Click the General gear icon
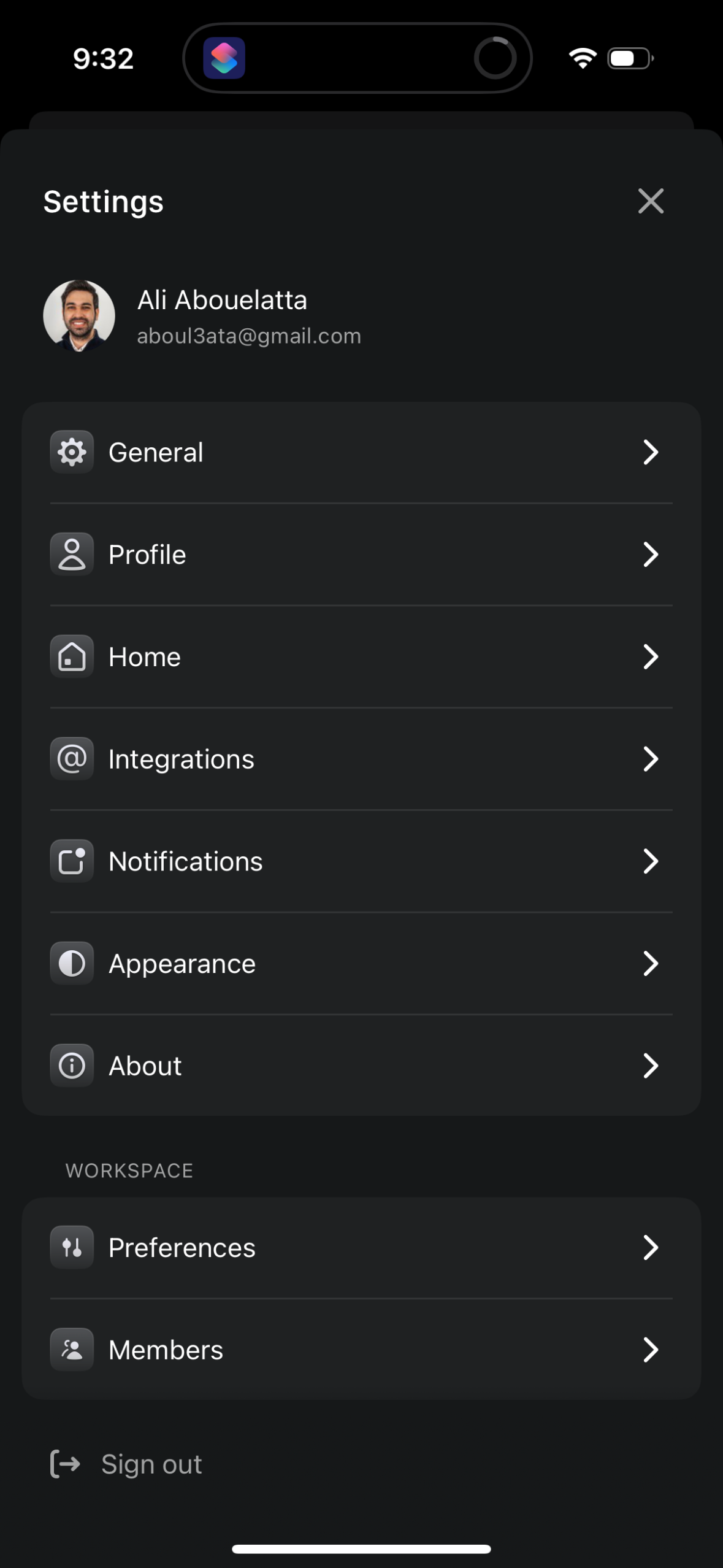 click(x=72, y=452)
